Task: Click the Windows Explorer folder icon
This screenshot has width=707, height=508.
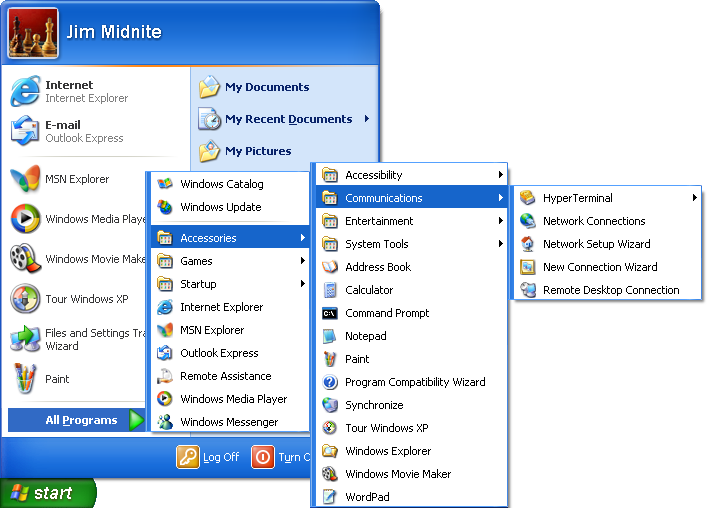Action: point(330,451)
